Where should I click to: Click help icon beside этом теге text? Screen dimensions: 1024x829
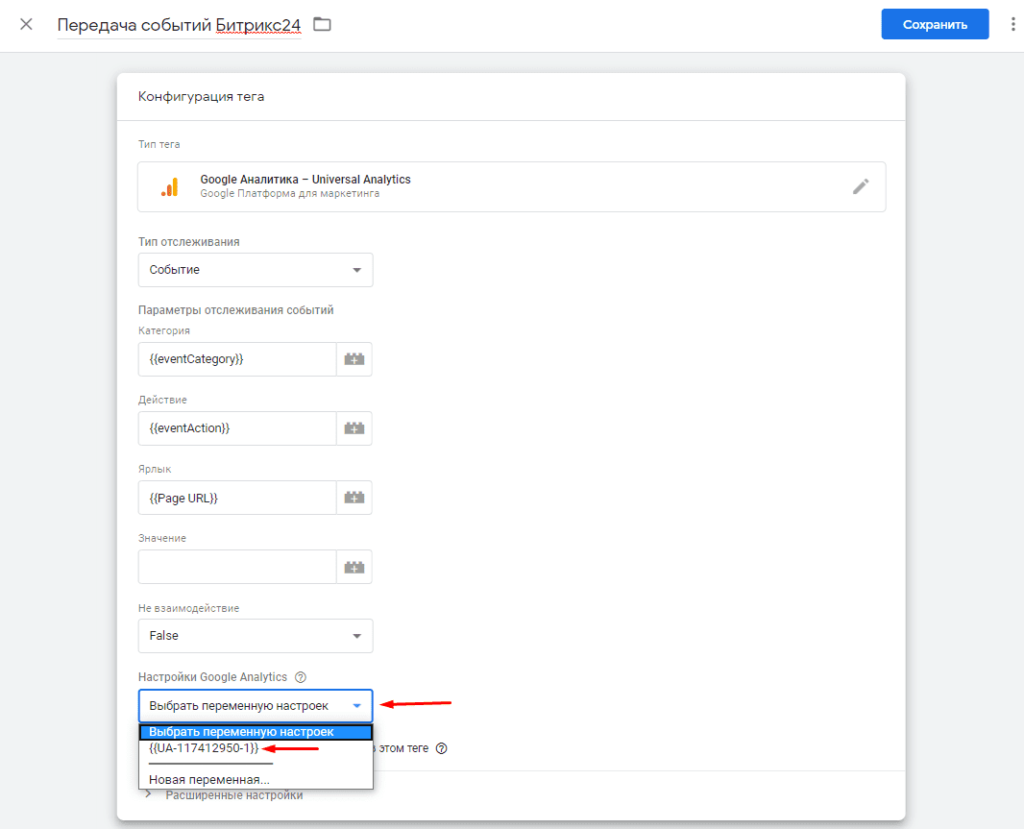441,749
